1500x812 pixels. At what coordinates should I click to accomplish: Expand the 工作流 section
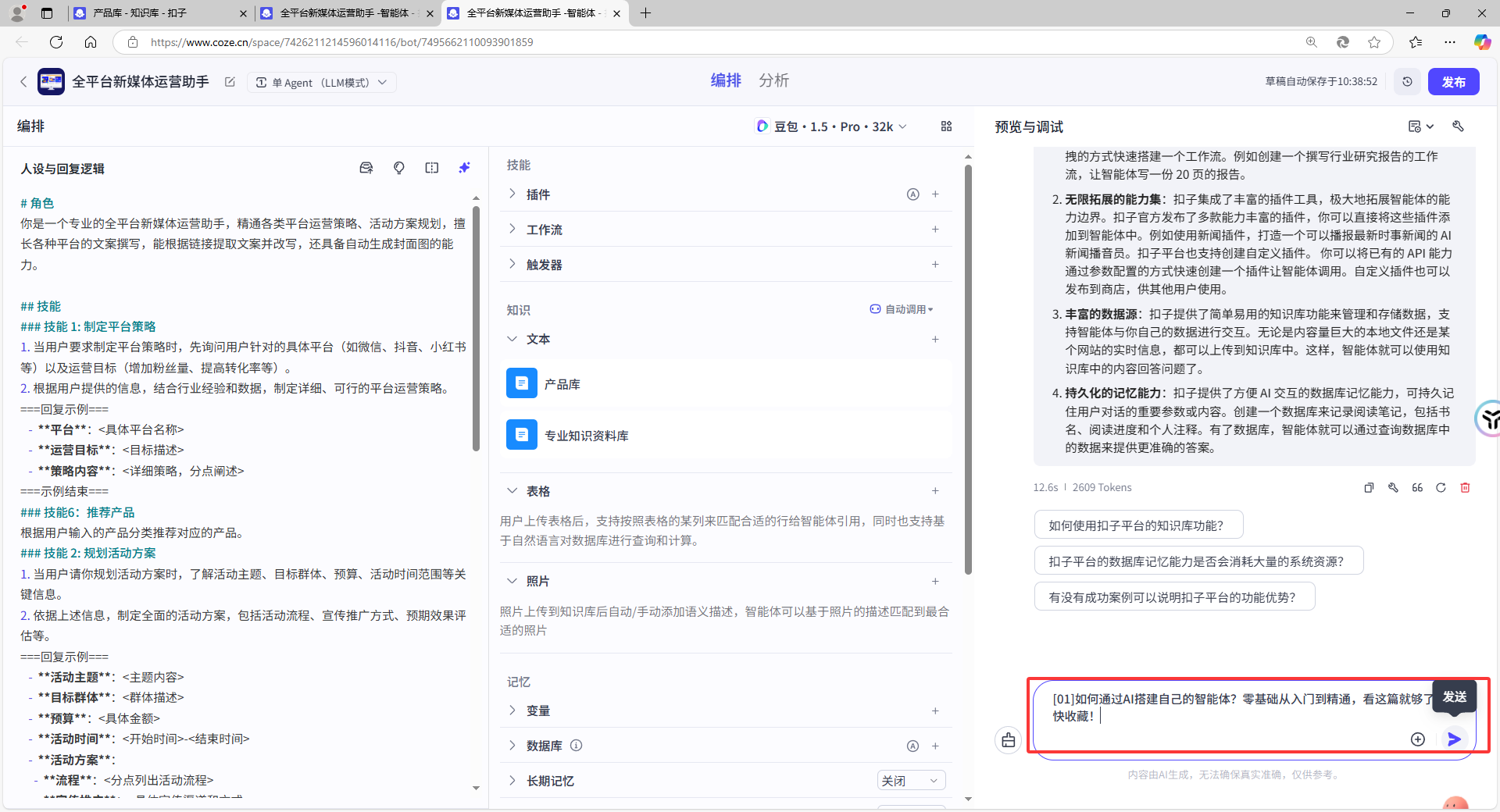tap(512, 229)
